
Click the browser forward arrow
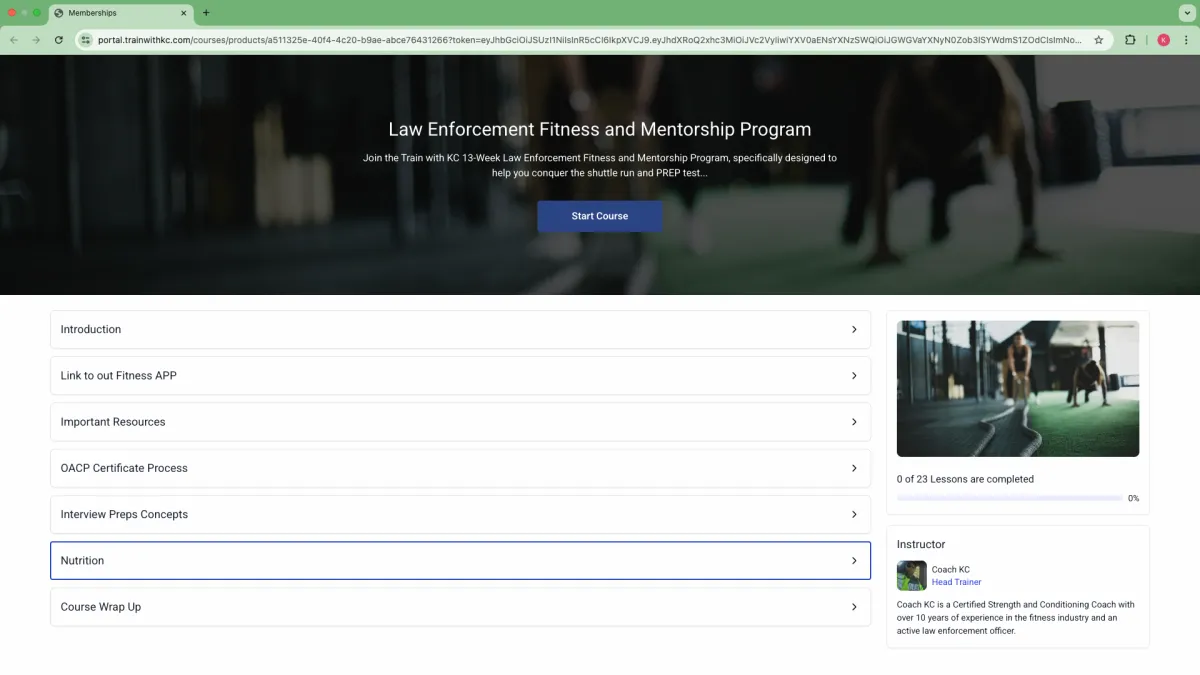click(36, 40)
